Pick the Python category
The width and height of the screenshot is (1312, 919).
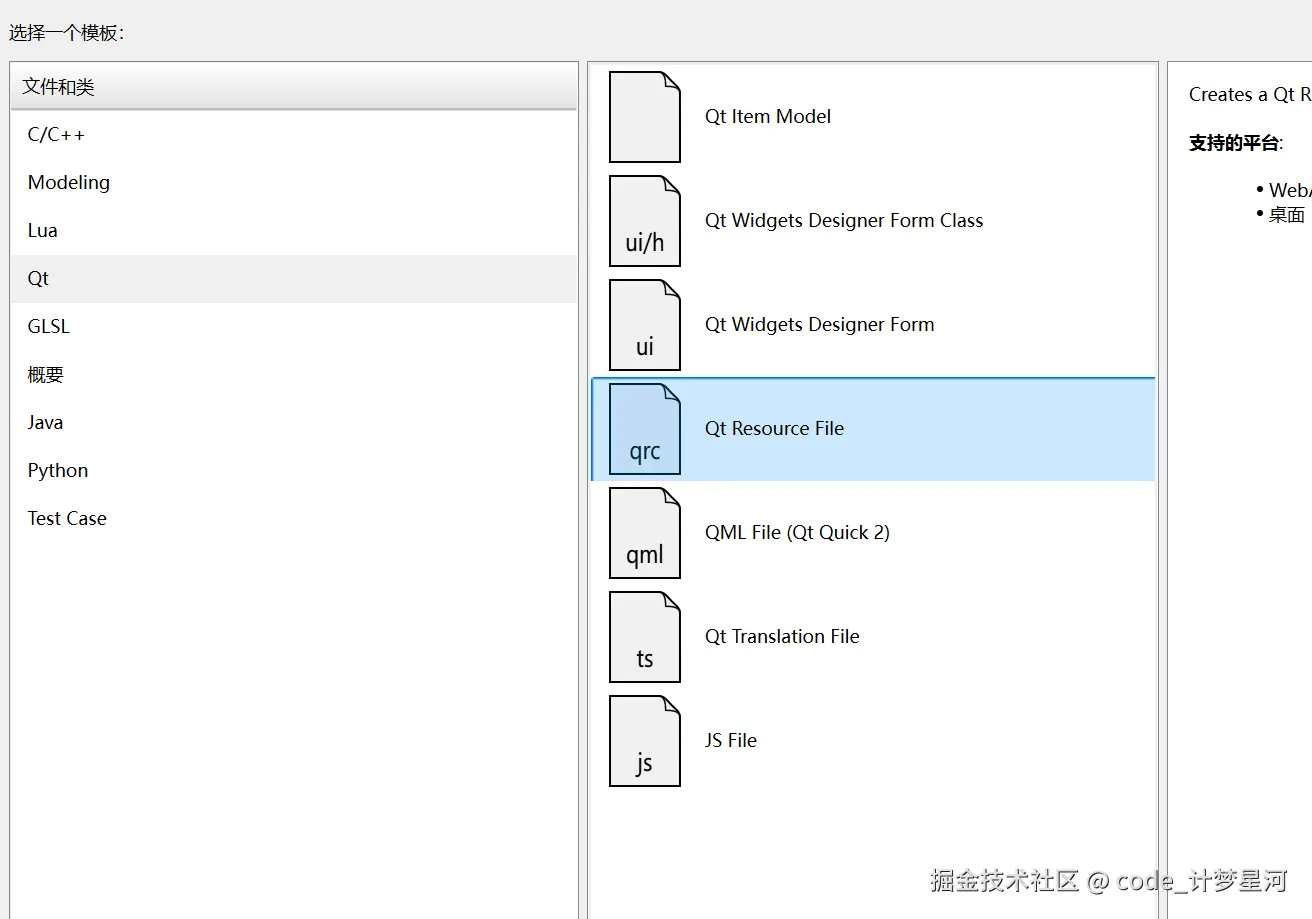point(294,471)
